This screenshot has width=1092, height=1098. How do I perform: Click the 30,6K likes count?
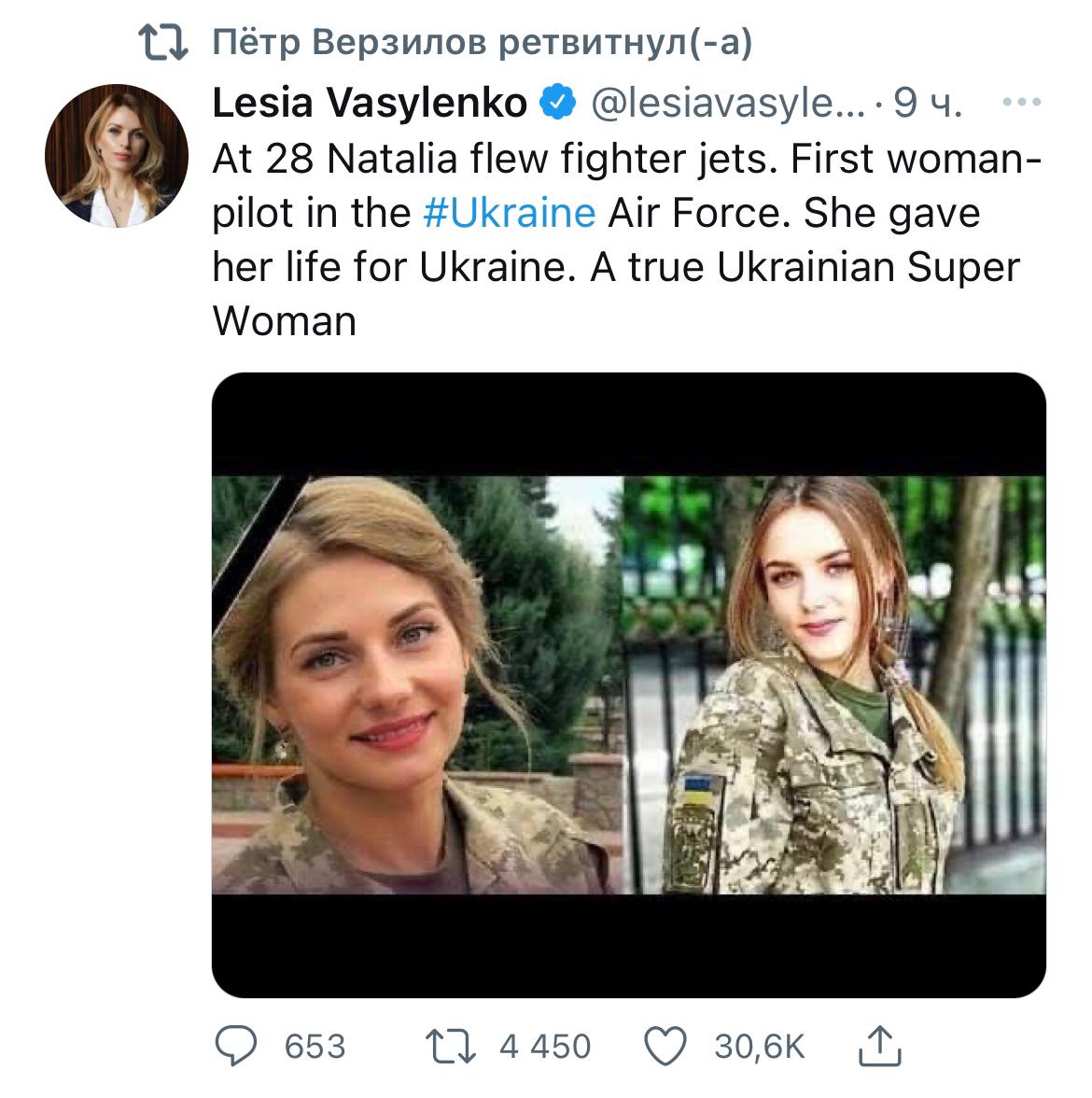point(759,1046)
